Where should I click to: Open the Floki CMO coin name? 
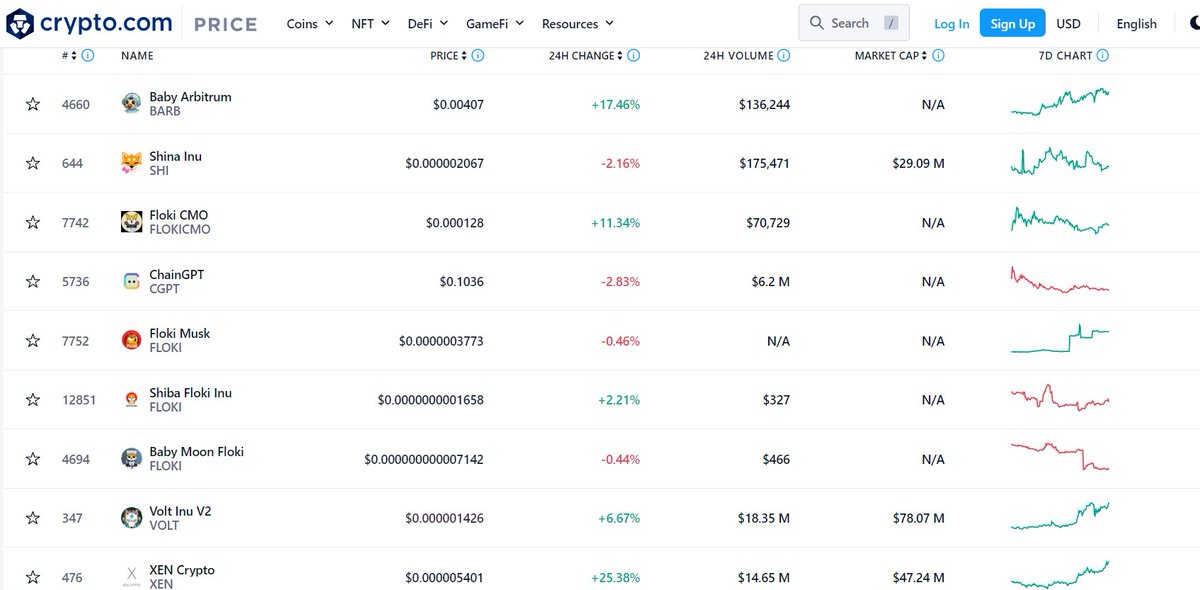pyautogui.click(x=179, y=215)
